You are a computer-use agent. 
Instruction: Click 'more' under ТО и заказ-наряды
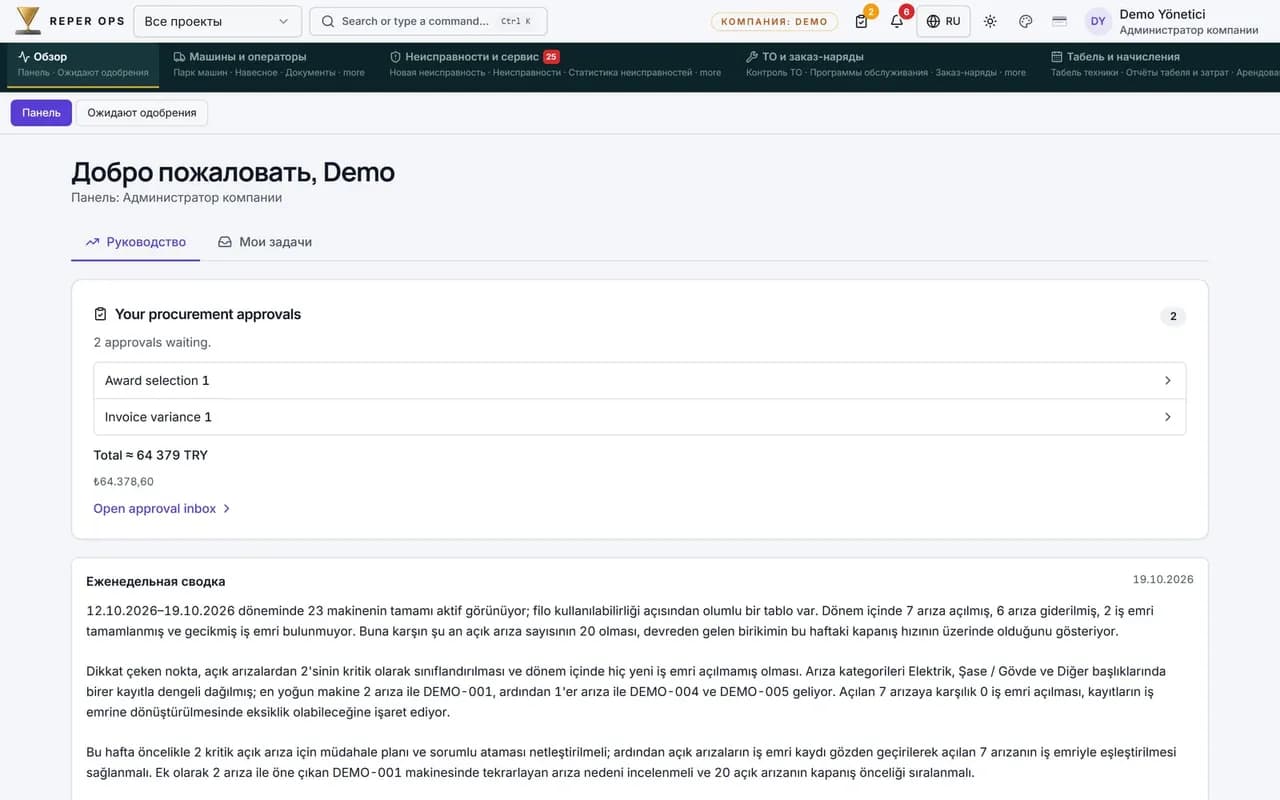tap(1015, 73)
